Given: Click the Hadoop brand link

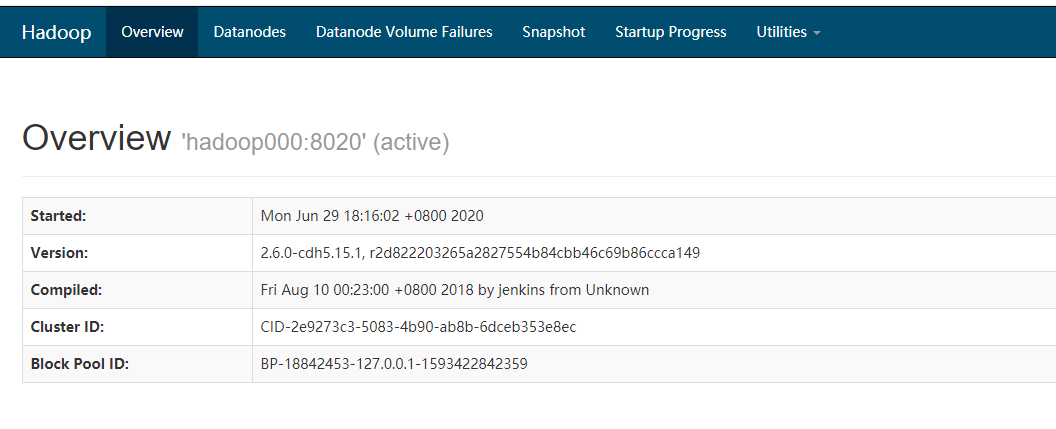Looking at the screenshot, I should 56,32.
